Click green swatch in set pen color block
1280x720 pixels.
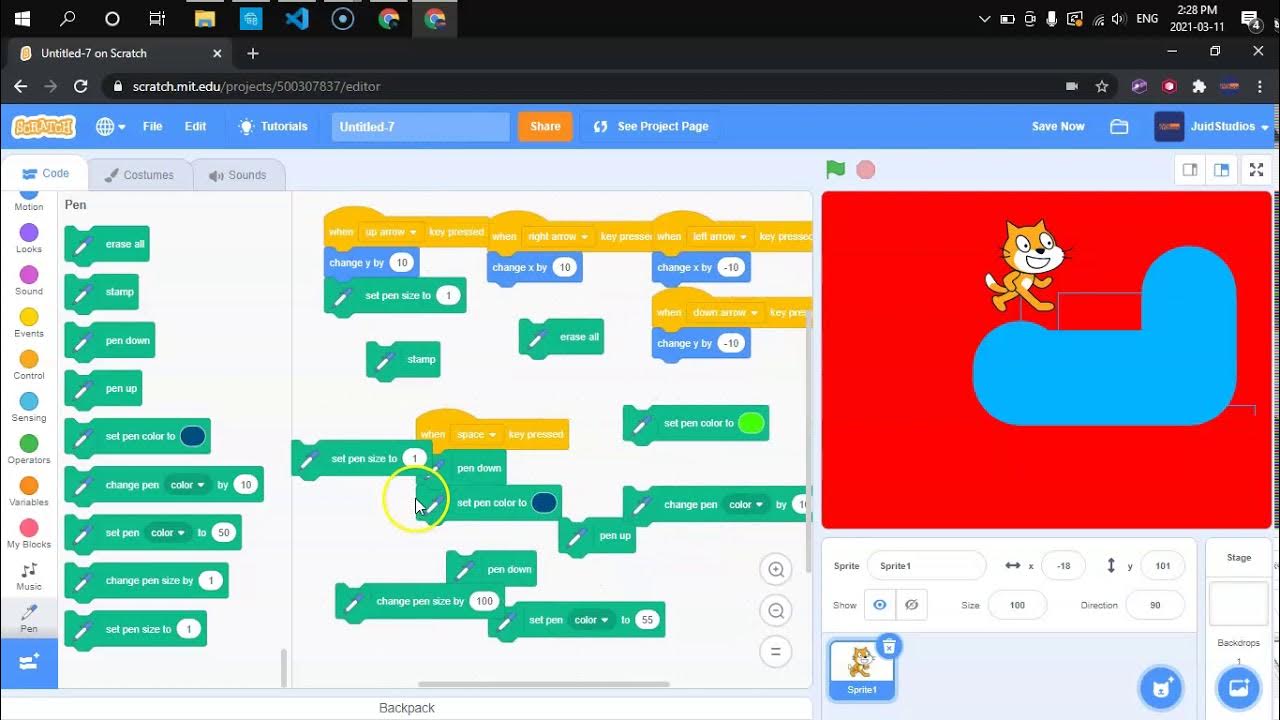[x=751, y=423]
